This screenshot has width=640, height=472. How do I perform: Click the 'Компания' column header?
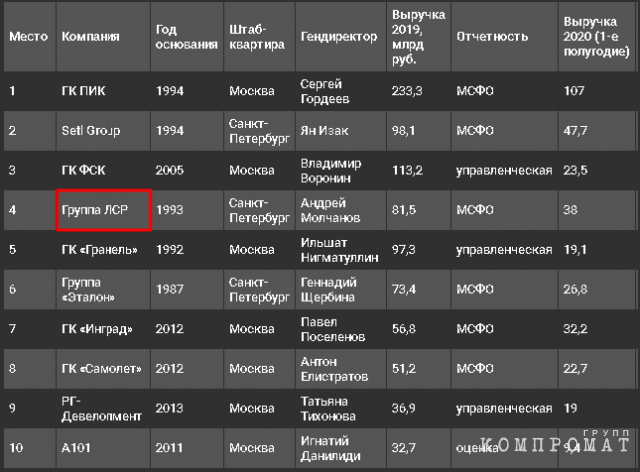91,37
